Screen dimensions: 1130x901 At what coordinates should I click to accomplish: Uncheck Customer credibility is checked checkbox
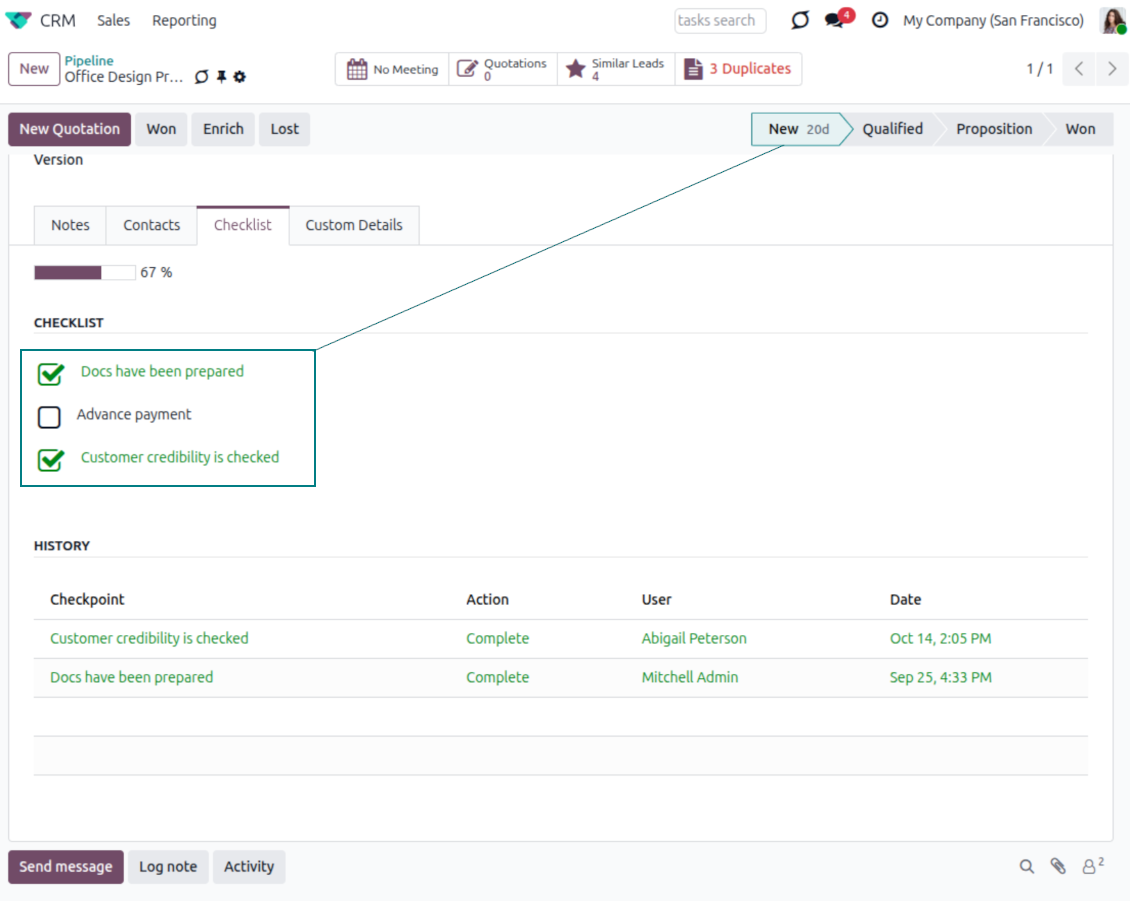click(x=50, y=460)
